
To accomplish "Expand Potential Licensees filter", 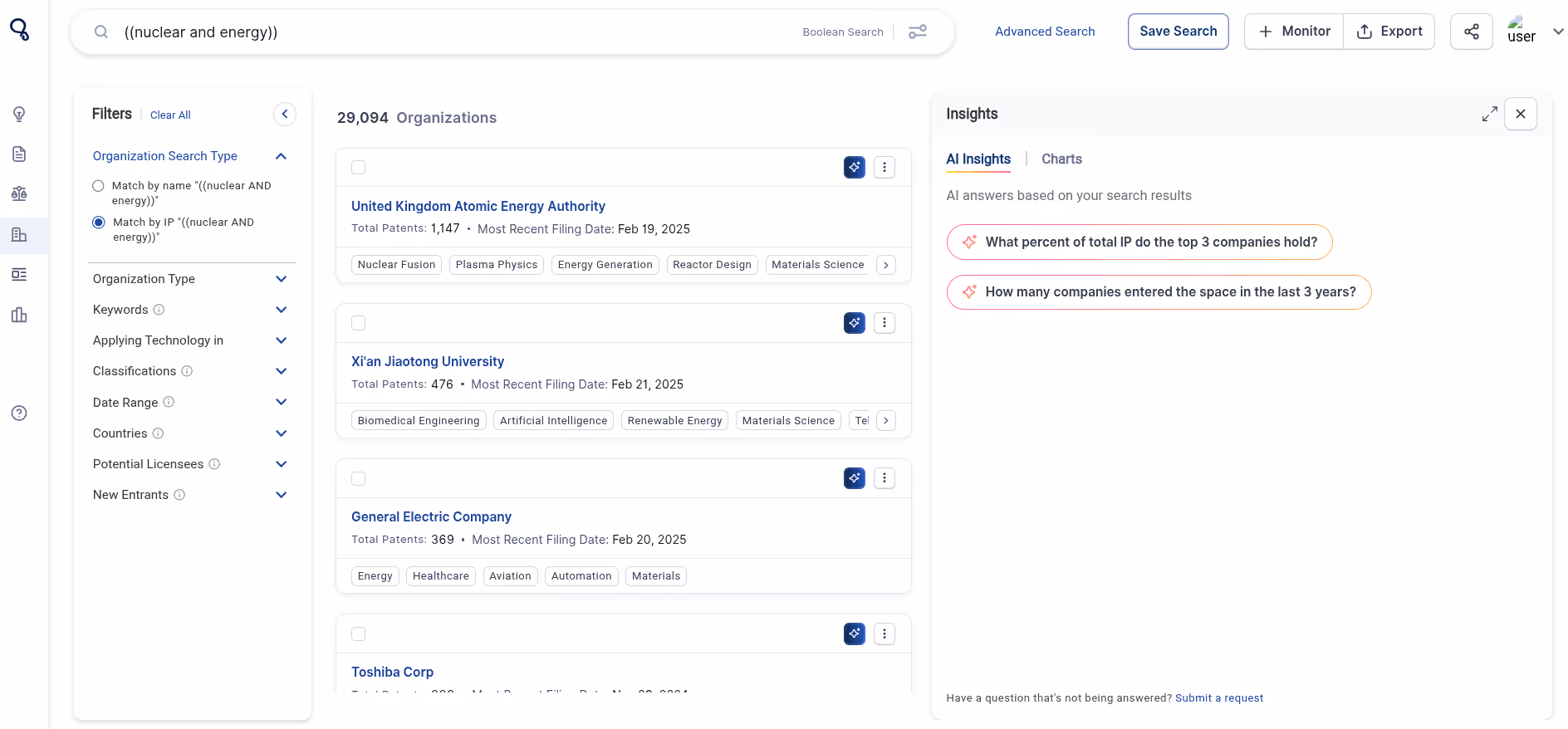I will pos(281,464).
